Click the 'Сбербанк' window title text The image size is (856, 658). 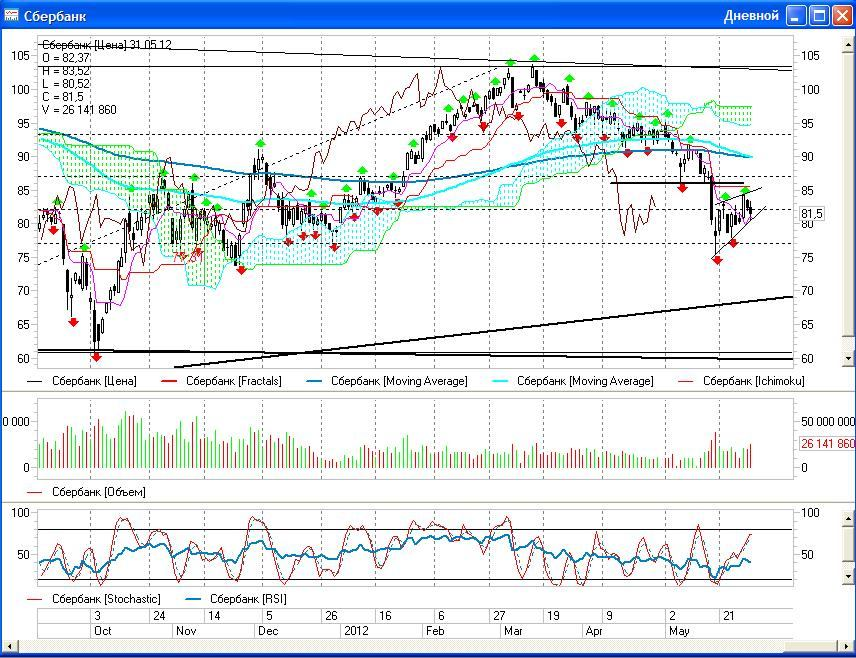[55, 16]
